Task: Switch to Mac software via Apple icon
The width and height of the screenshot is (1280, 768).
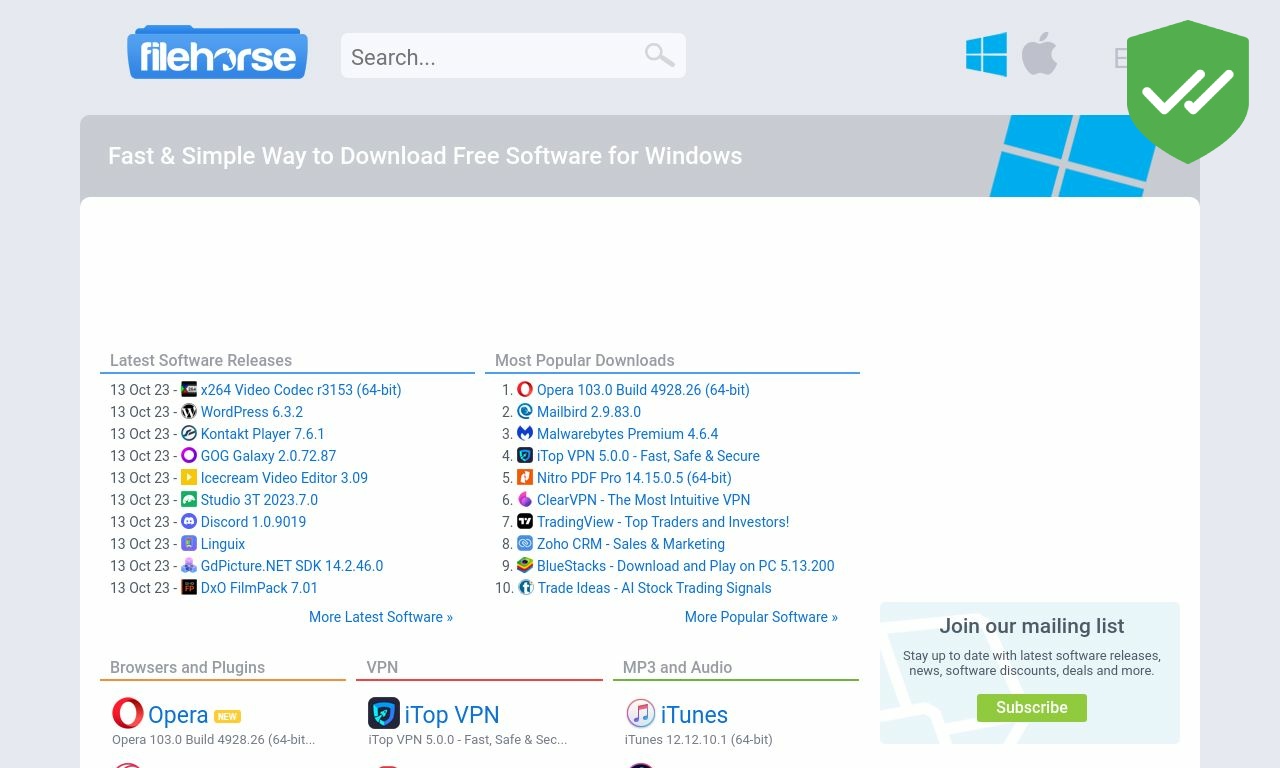Action: coord(1039,54)
